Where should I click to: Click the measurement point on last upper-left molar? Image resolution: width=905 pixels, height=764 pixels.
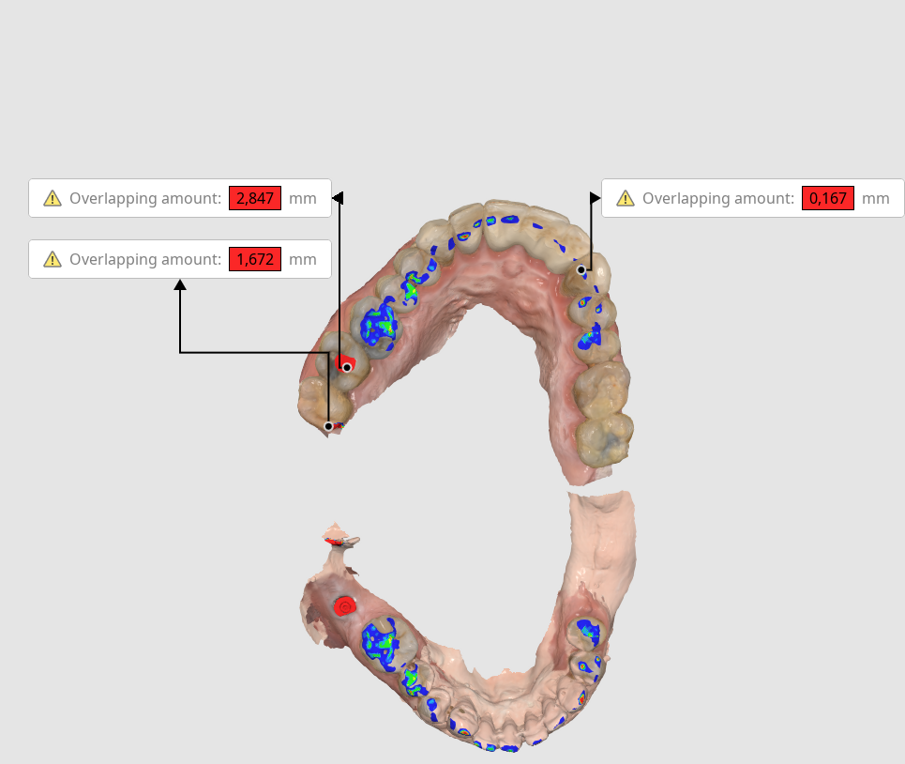[x=328, y=426]
